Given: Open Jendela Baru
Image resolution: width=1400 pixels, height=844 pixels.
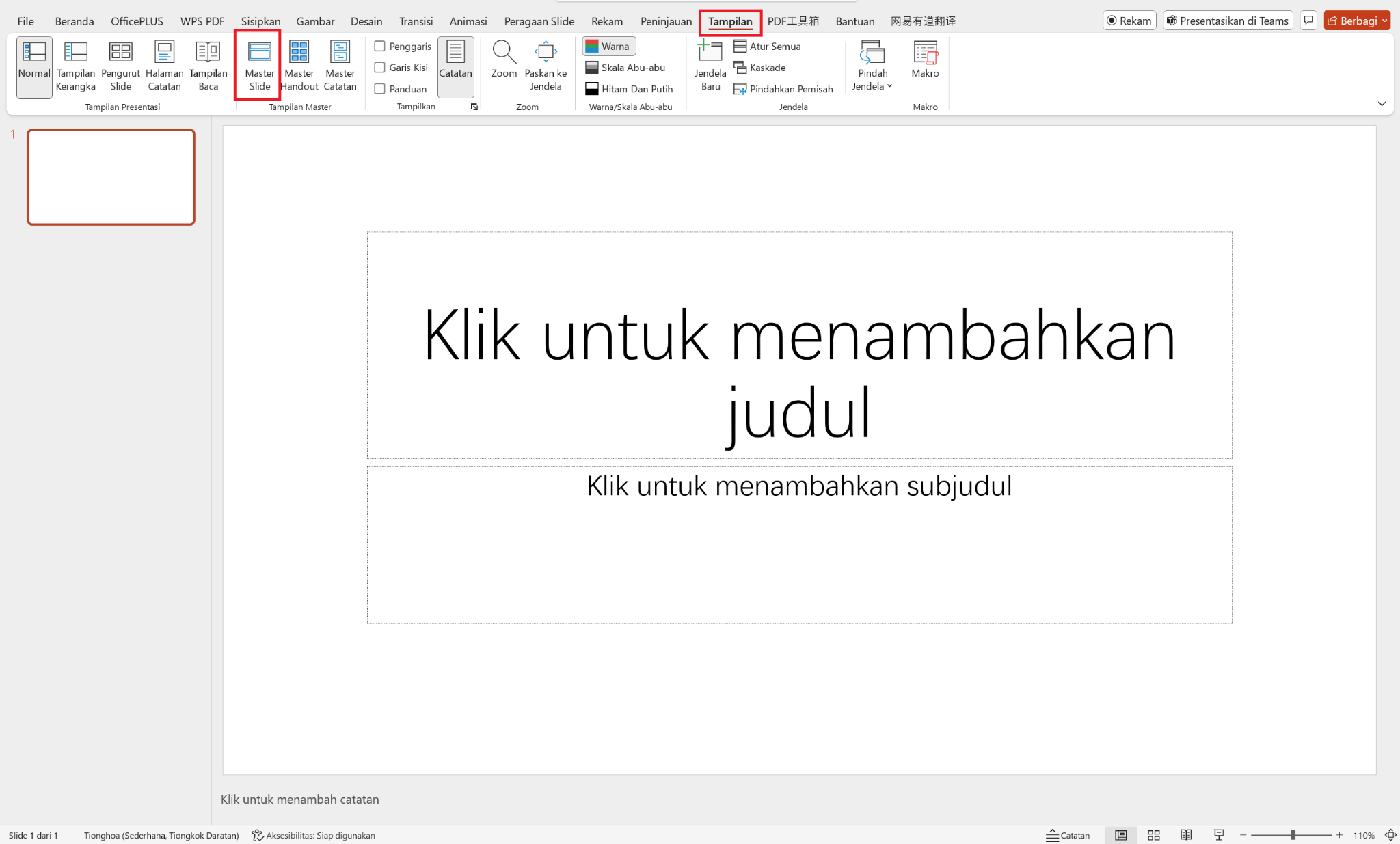Looking at the screenshot, I should [x=710, y=64].
